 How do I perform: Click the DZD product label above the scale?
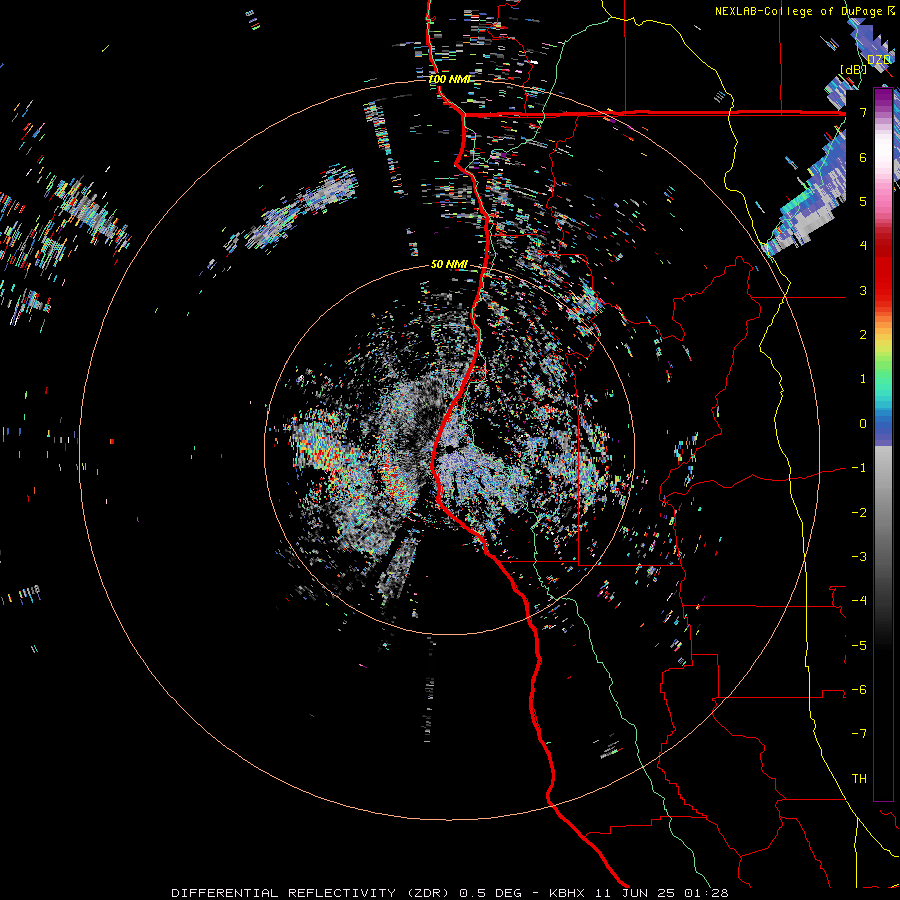(x=879, y=60)
